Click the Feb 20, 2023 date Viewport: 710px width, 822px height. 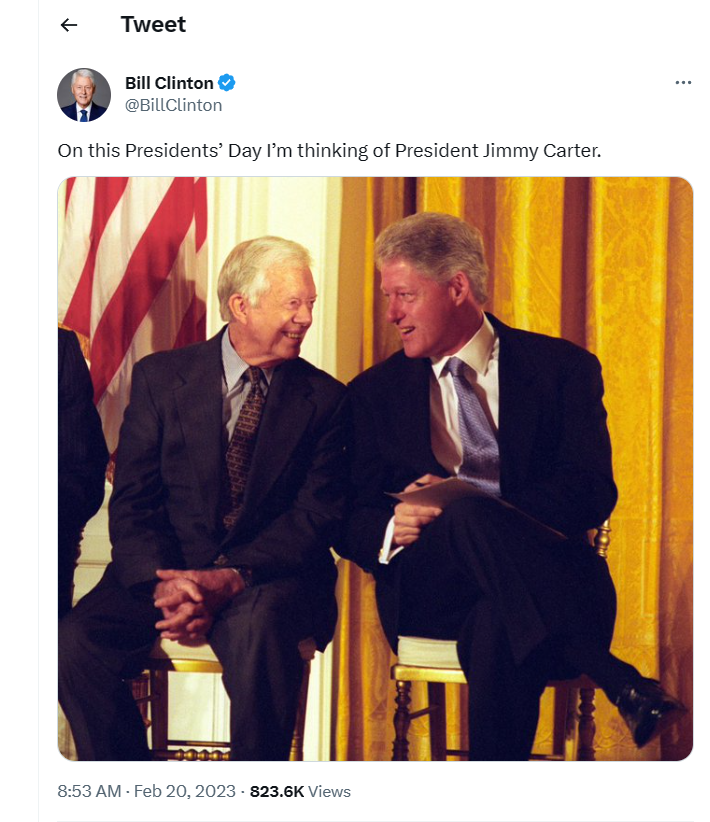pos(185,792)
